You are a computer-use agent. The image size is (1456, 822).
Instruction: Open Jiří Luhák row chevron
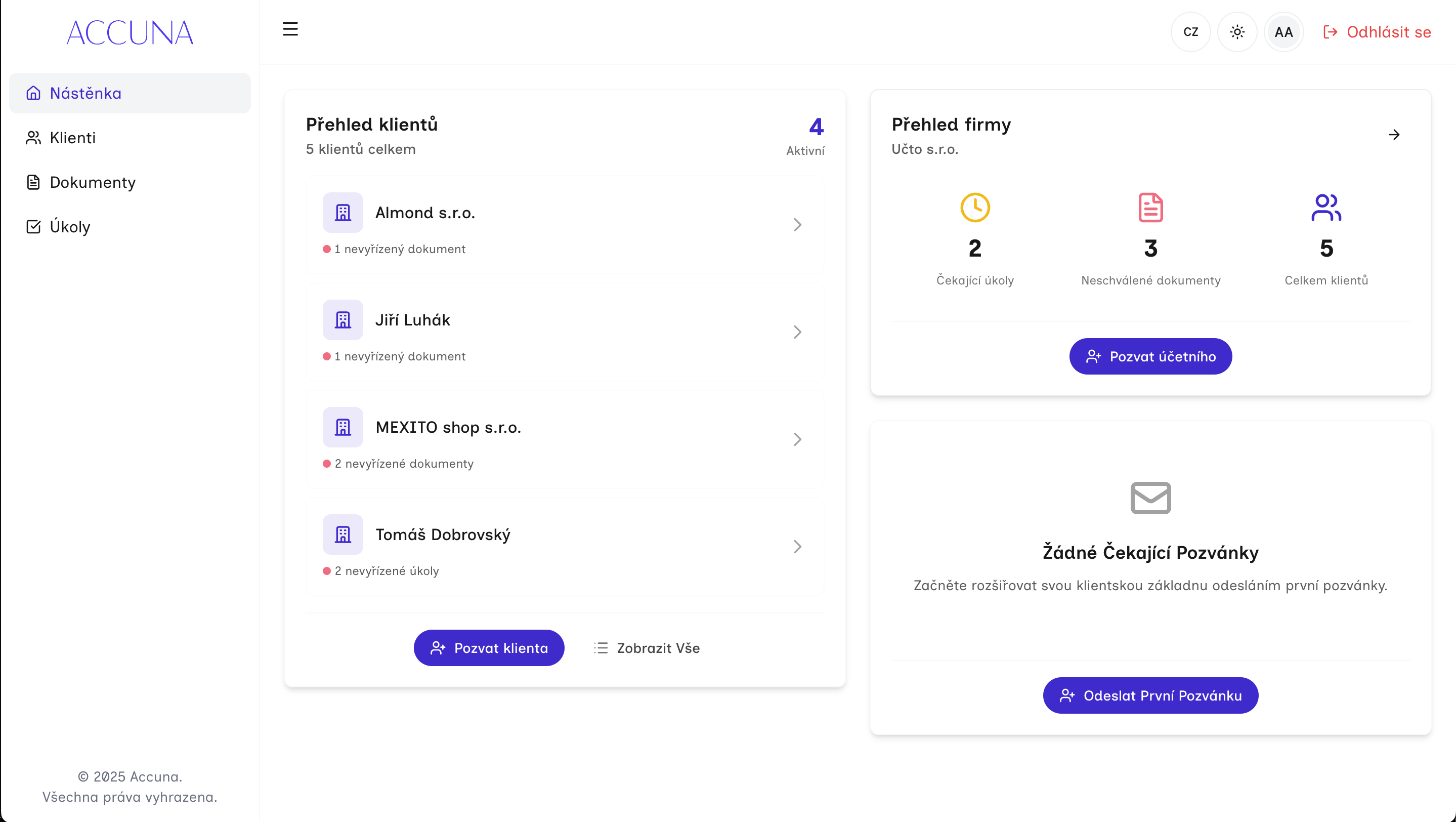[797, 332]
